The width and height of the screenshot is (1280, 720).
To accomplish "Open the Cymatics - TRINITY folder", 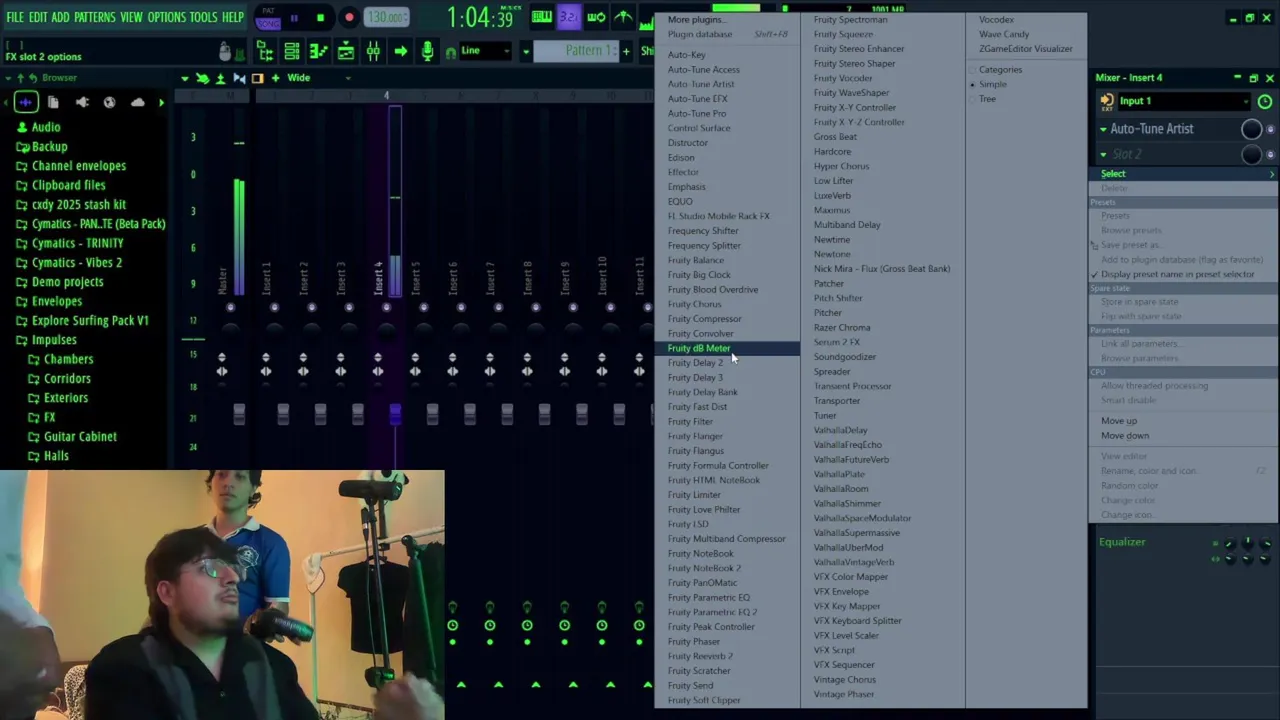I will [x=77, y=243].
